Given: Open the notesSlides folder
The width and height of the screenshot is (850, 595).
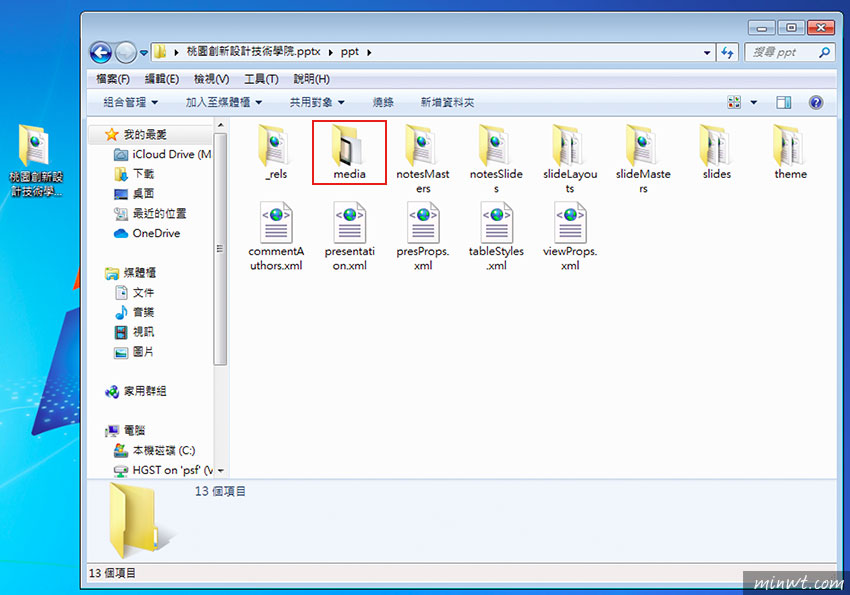Looking at the screenshot, I should 496,159.
